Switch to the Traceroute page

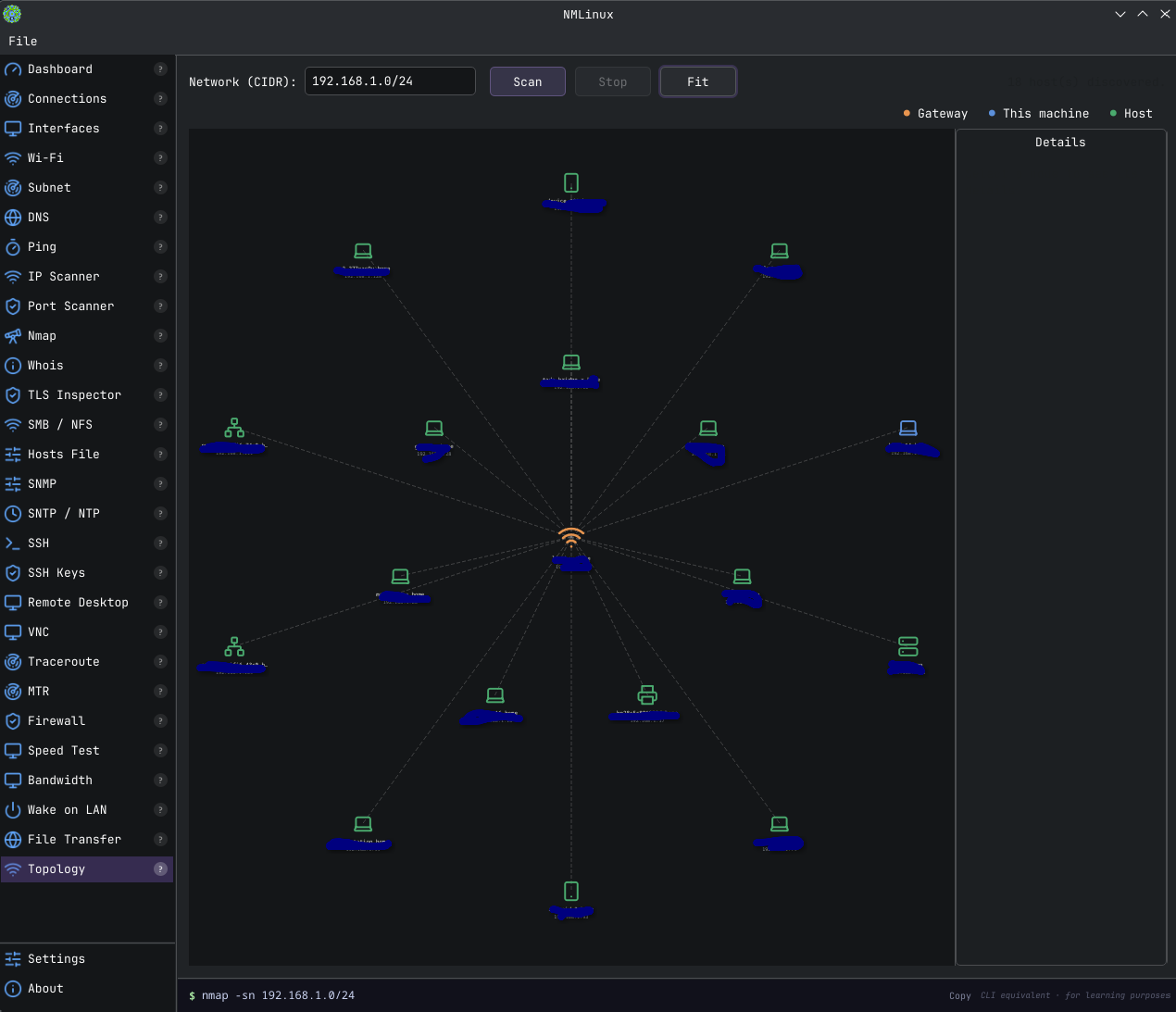[x=87, y=662]
